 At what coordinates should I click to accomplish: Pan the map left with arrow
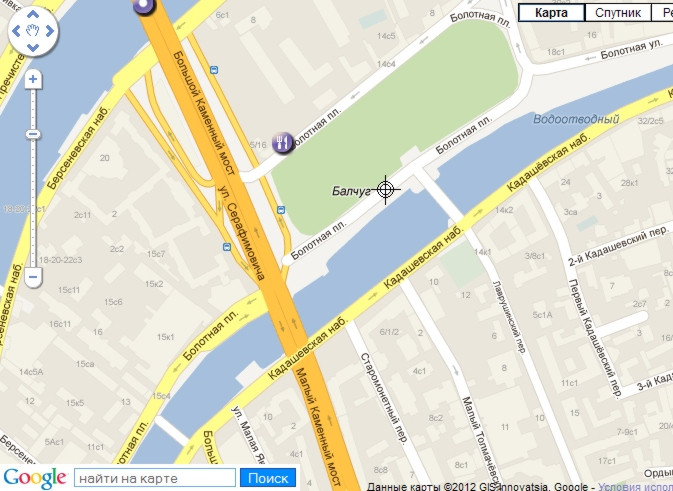(16, 31)
